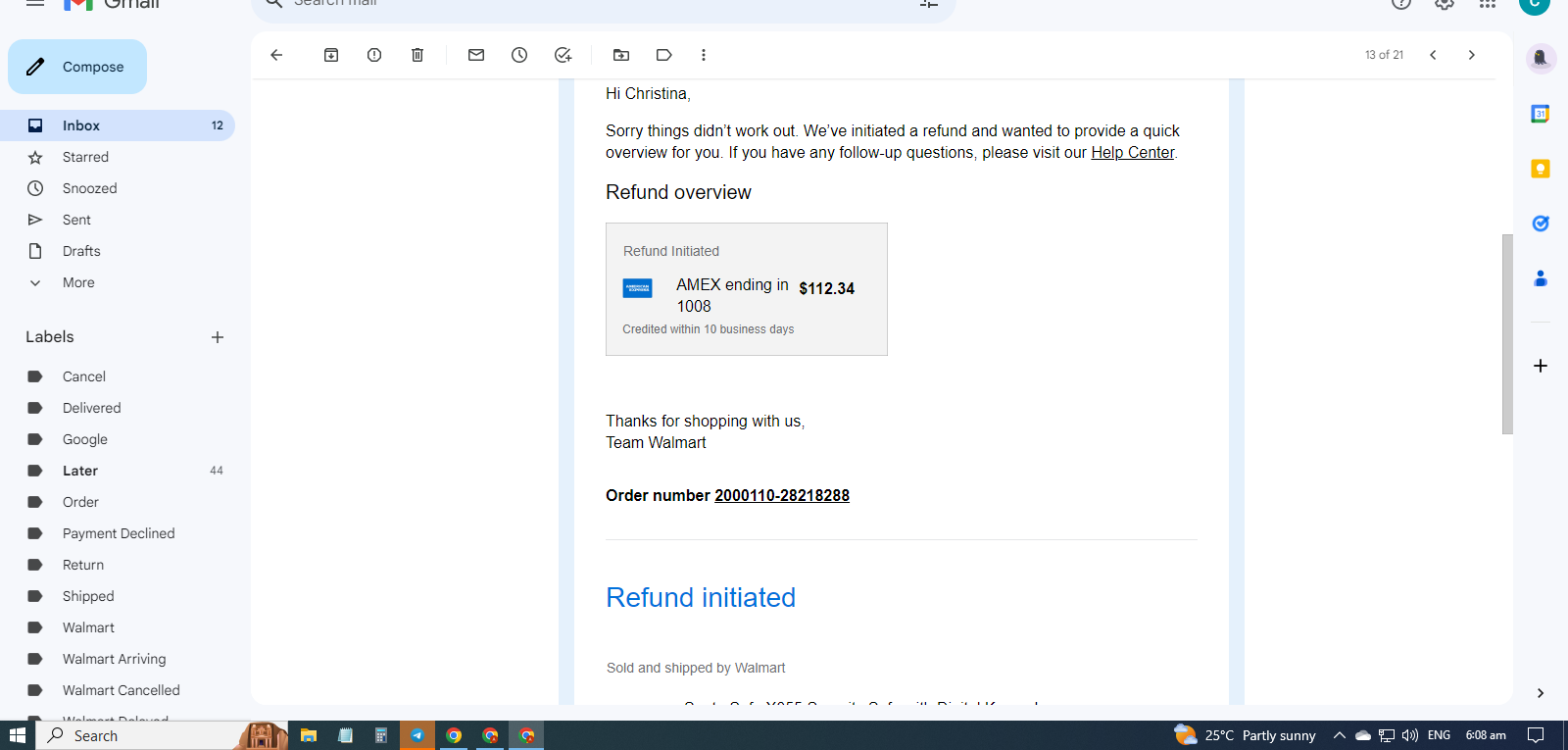Viewport: 1568px width, 750px height.
Task: Open Notepad from the taskbar
Action: 345,735
